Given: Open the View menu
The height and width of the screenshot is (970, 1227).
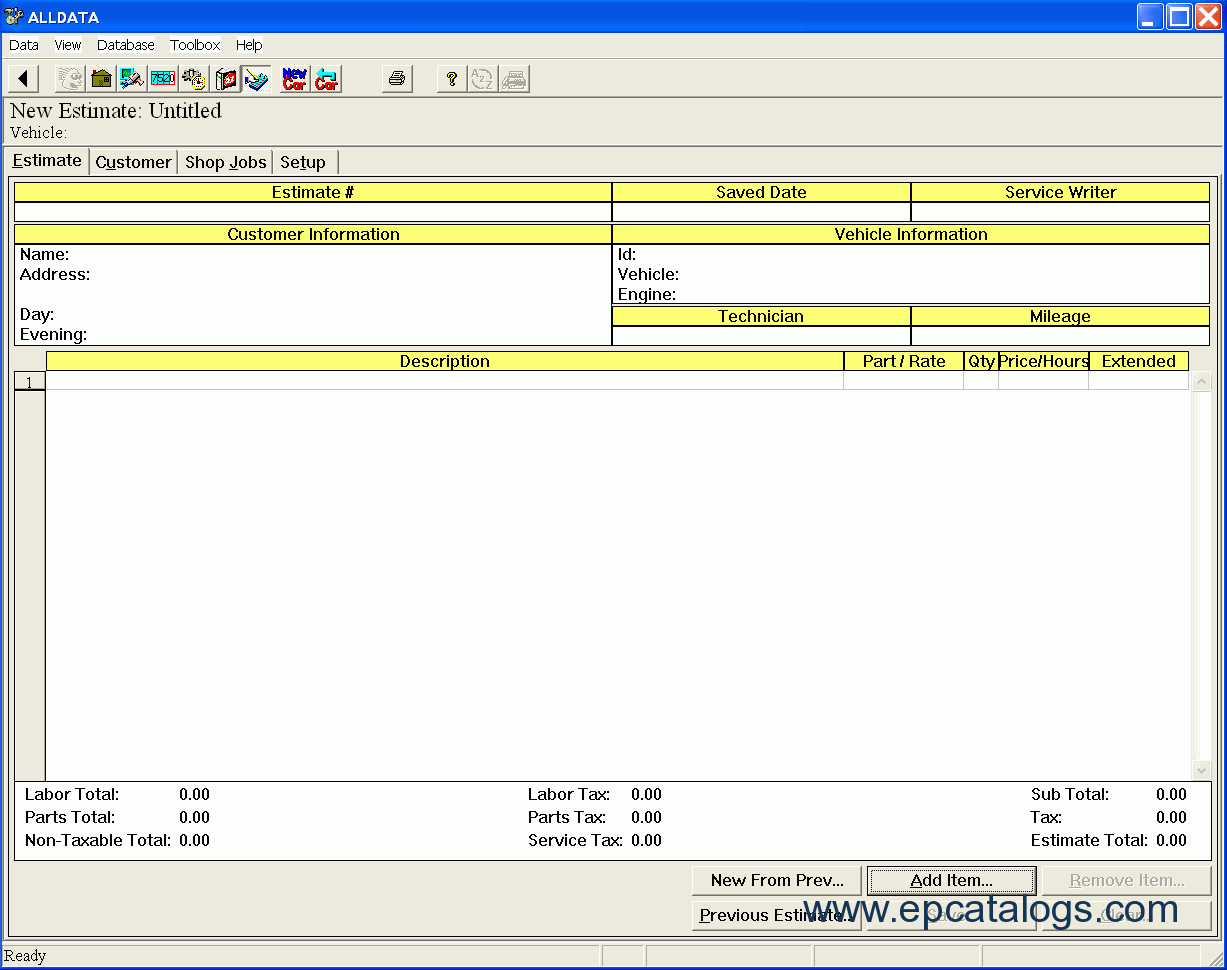Looking at the screenshot, I should (x=68, y=45).
